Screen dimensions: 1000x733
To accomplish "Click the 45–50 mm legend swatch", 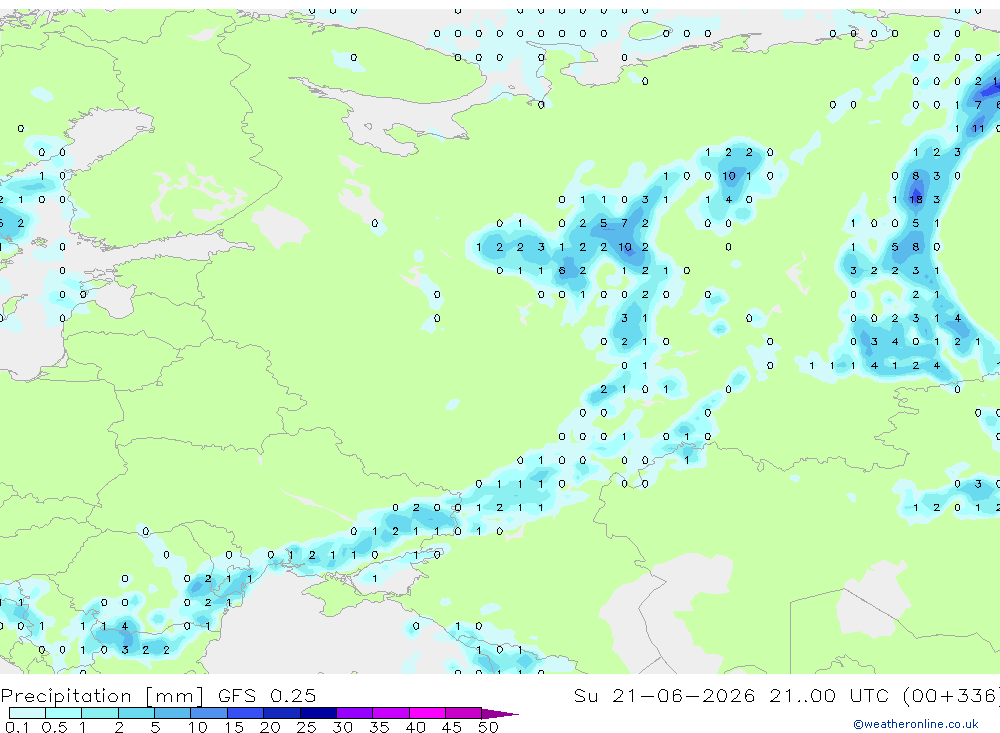I will 464,713.
